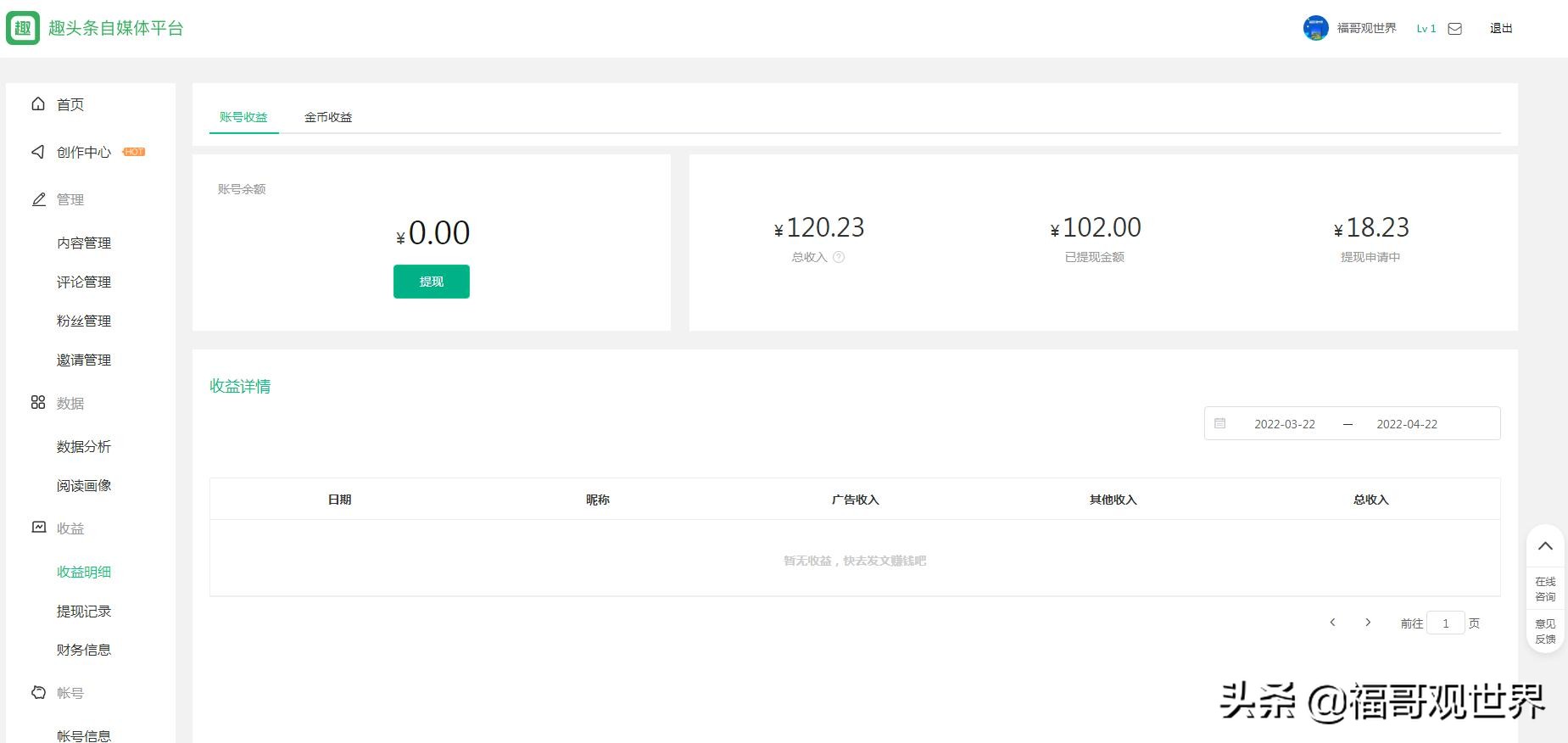Click the calendar icon in date range
This screenshot has width=1568, height=743.
click(x=1219, y=423)
